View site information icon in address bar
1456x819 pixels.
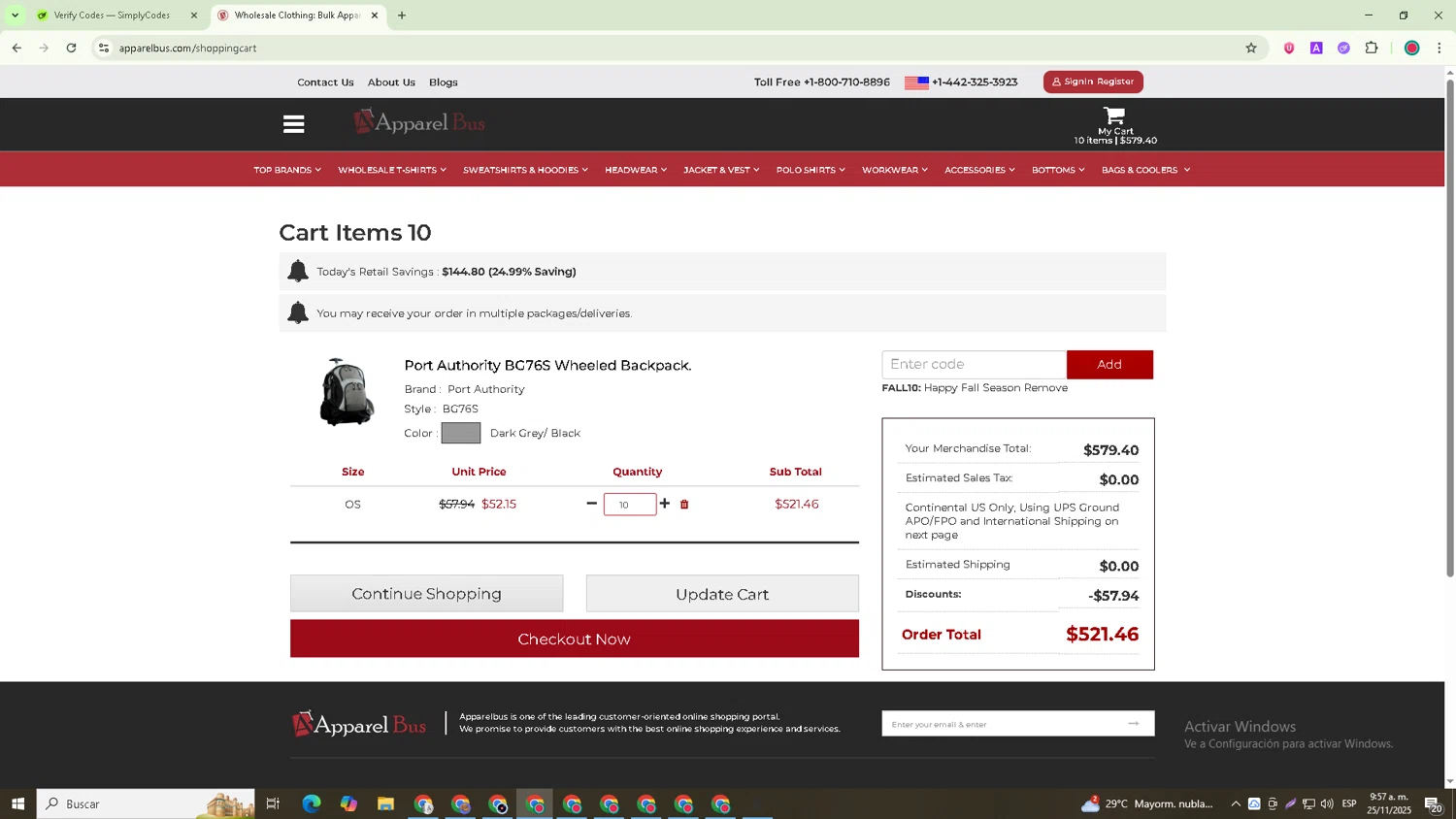pyautogui.click(x=104, y=48)
